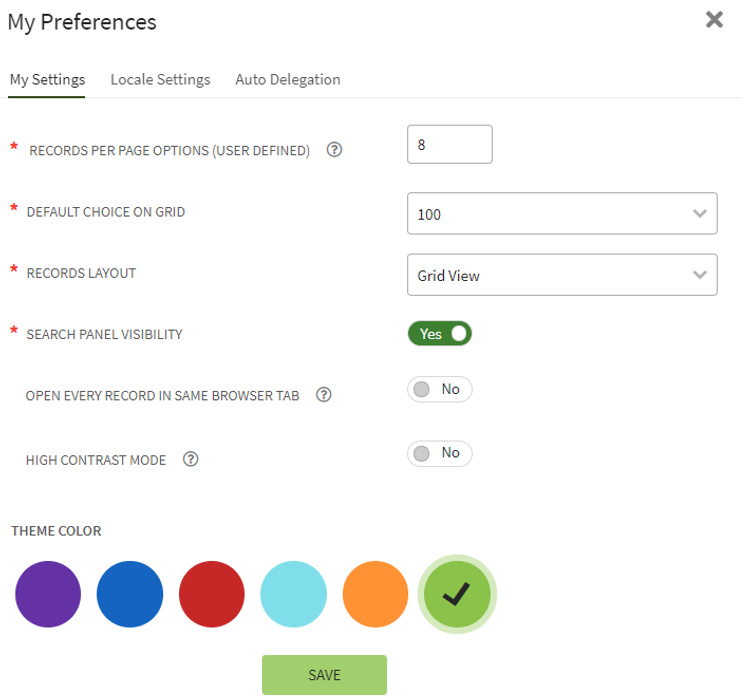This screenshot has width=750, height=700.
Task: Expand the Records Layout dropdown
Action: [x=562, y=275]
